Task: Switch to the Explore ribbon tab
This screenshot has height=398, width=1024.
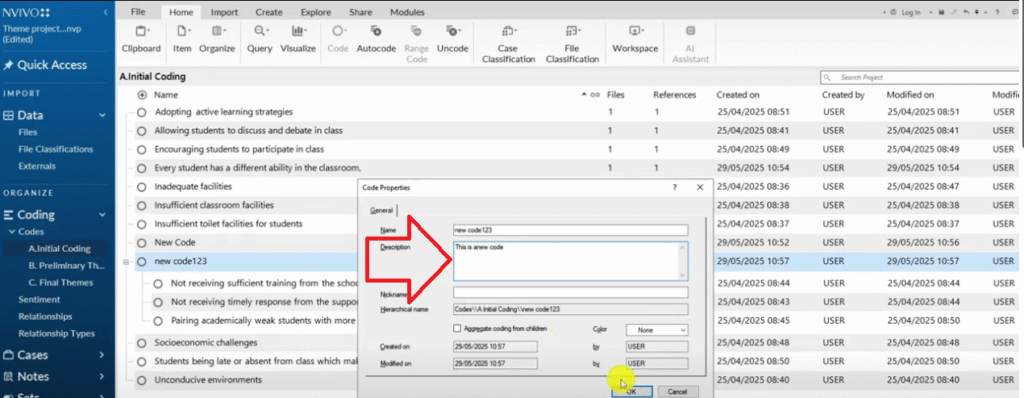Action: [x=316, y=12]
